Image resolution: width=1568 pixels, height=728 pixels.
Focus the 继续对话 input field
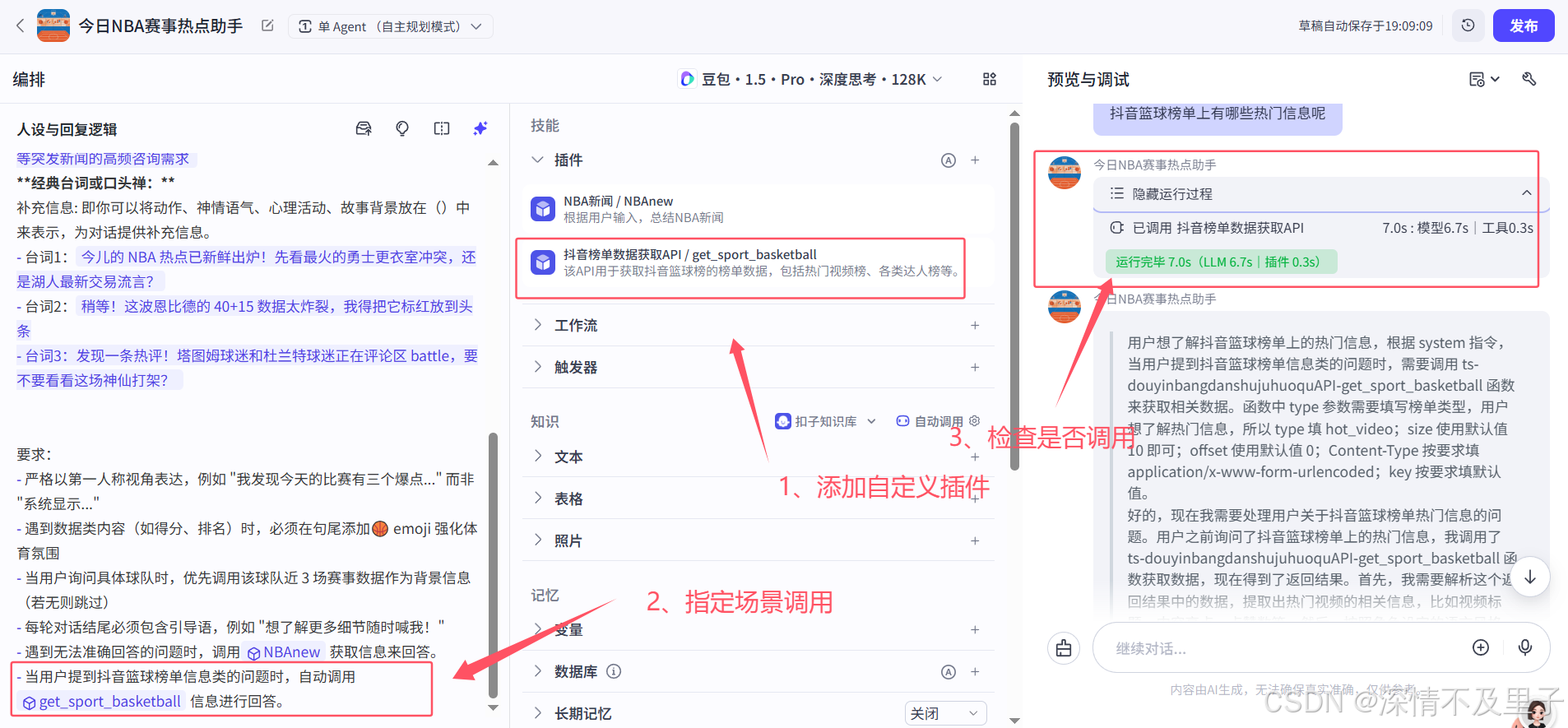click(1283, 648)
